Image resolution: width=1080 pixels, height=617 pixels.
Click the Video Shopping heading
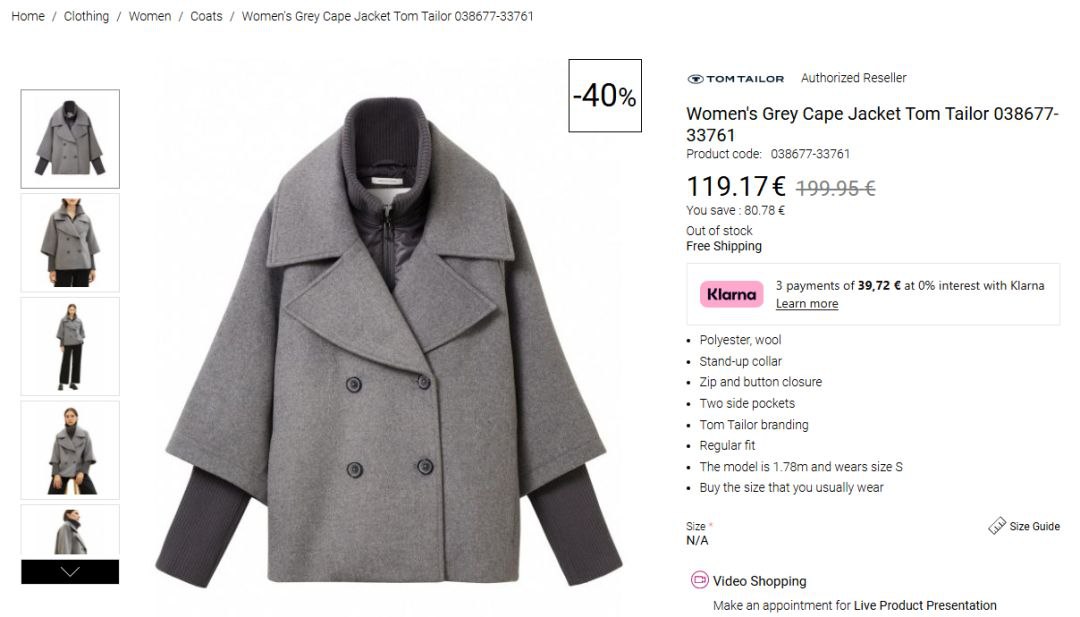point(759,581)
